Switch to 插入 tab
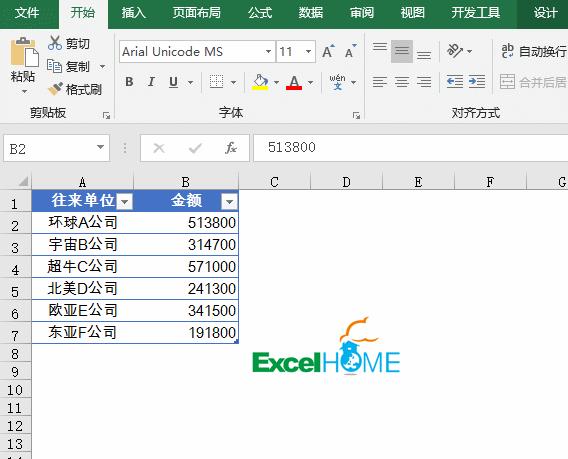 click(134, 13)
